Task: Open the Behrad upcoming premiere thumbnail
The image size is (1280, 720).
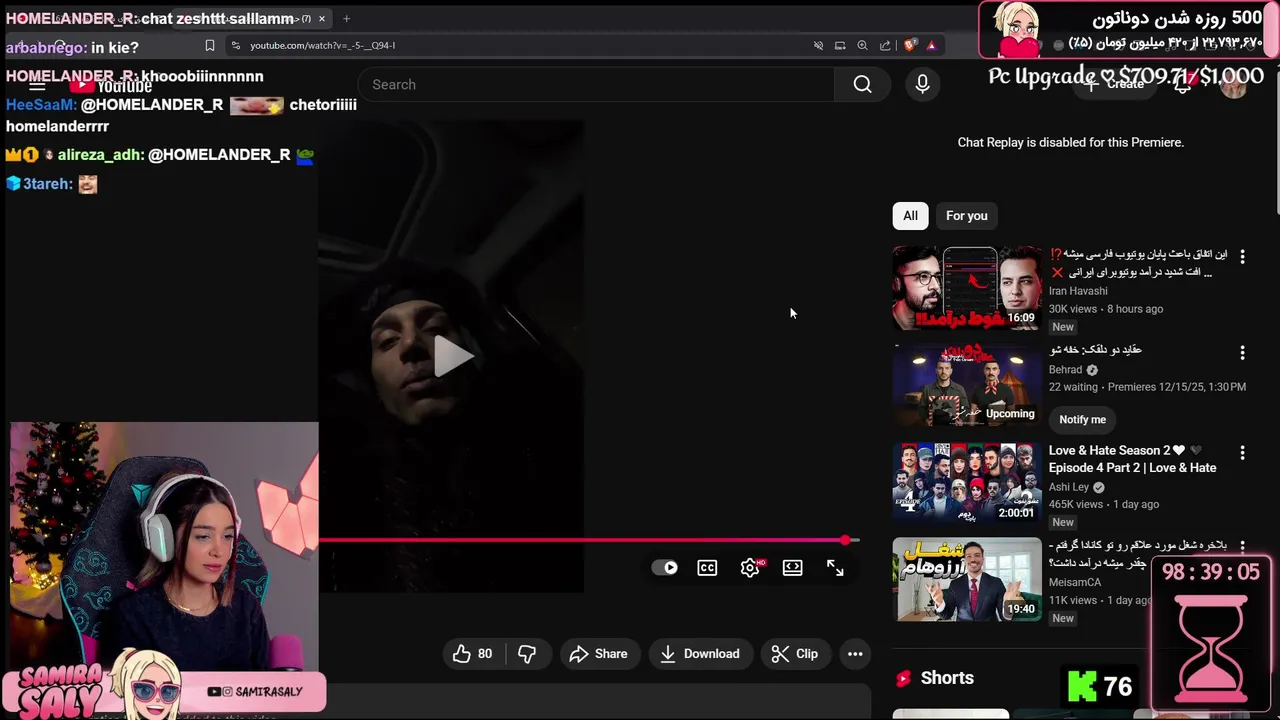Action: point(967,386)
